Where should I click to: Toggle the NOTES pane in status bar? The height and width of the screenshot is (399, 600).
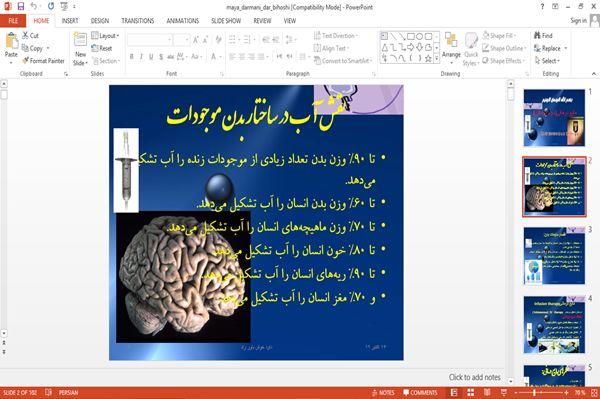coord(383,392)
